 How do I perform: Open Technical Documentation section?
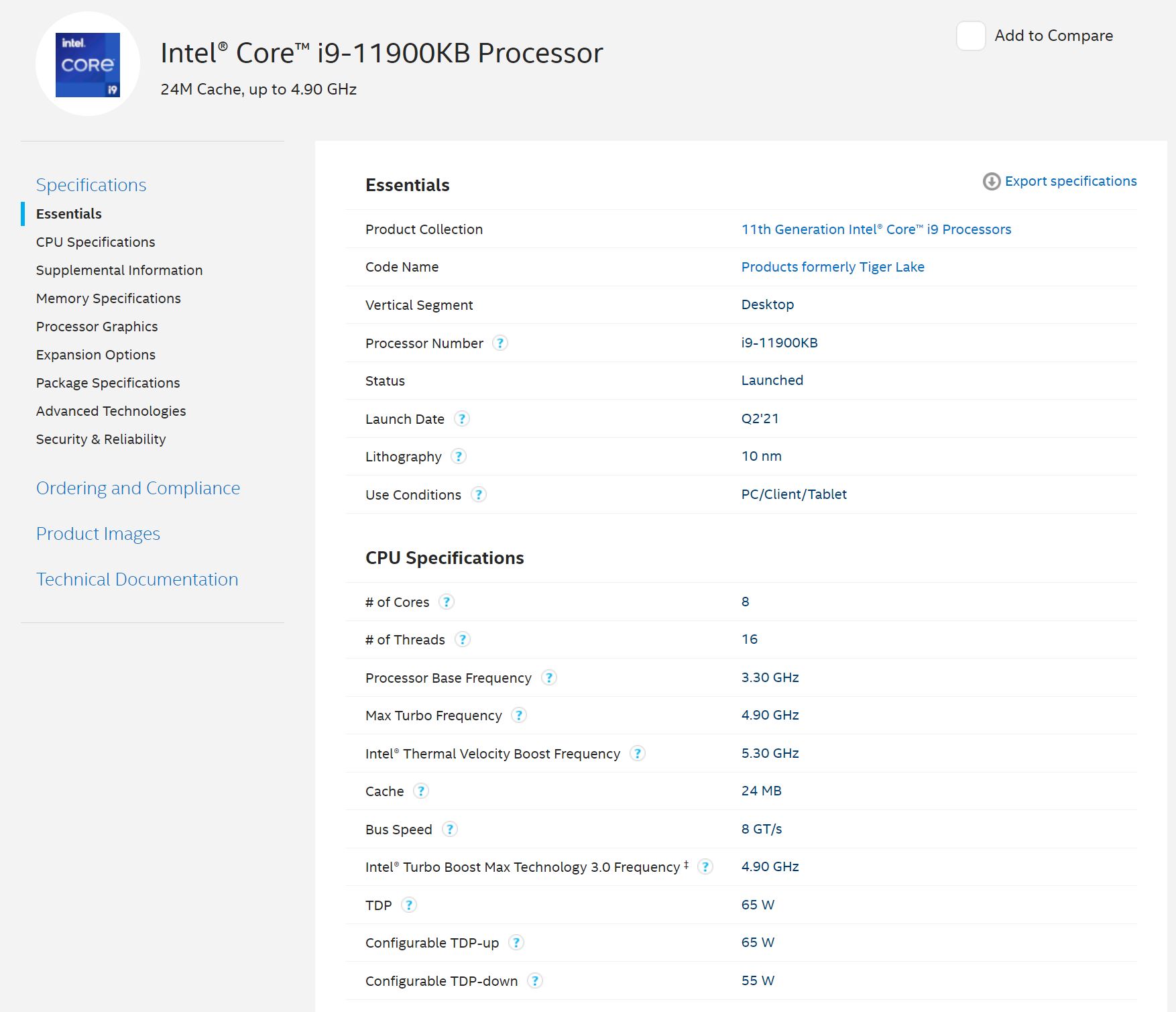pos(137,579)
